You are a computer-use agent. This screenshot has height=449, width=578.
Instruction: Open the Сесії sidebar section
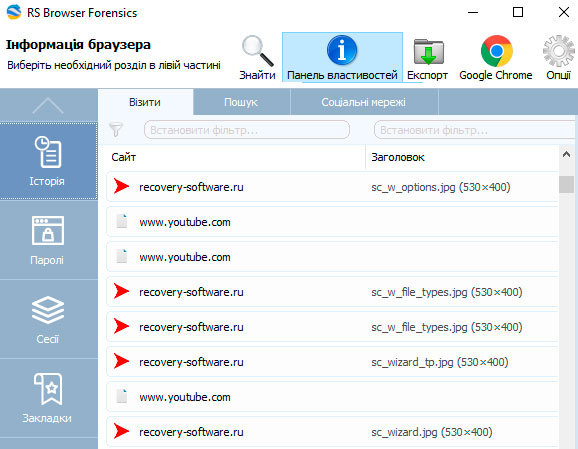48,319
